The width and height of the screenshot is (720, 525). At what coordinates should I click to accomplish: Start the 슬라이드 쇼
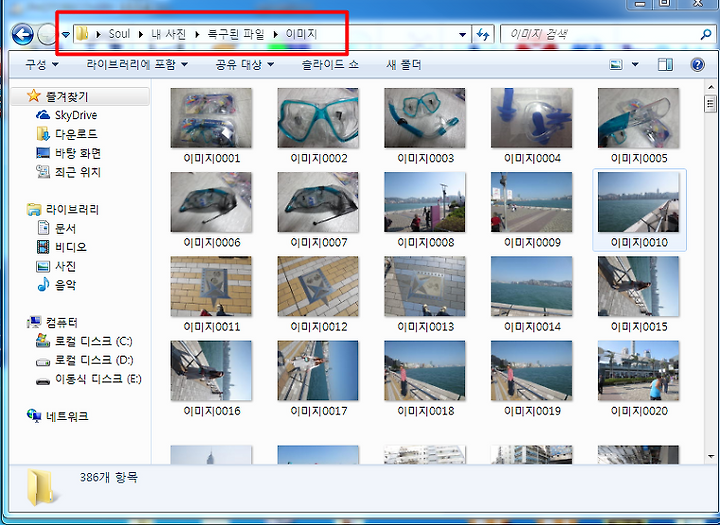click(x=330, y=64)
